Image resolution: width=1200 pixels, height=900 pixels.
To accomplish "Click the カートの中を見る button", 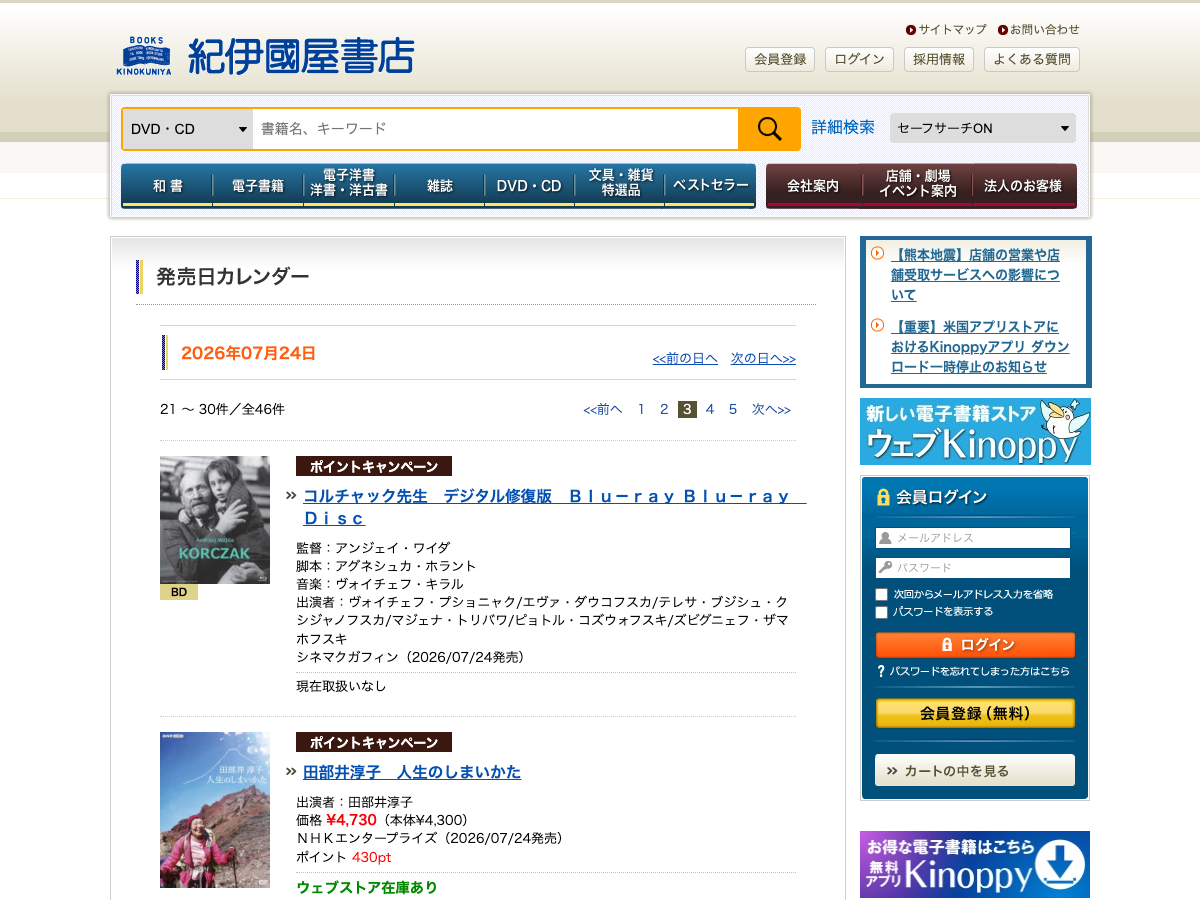I will [975, 770].
